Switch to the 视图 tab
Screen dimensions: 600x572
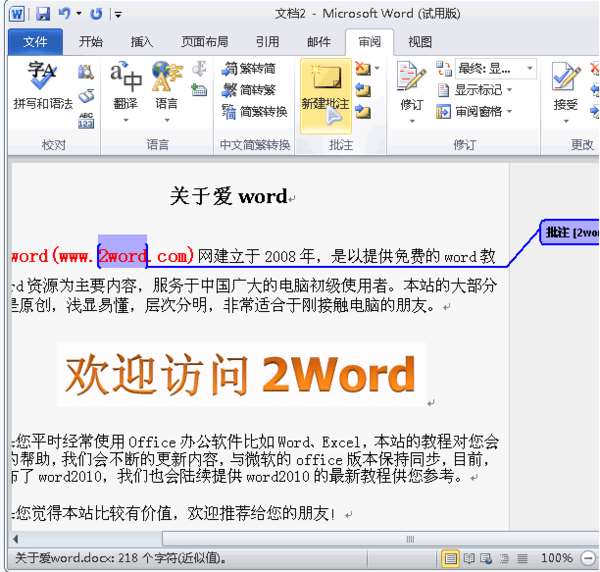[420, 42]
